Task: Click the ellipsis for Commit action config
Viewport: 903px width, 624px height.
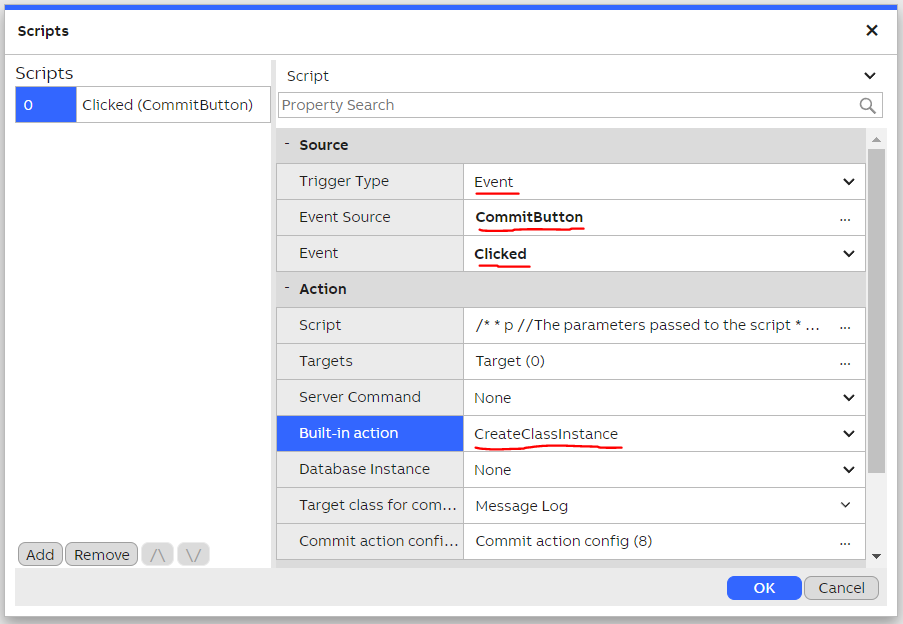Action: (x=847, y=541)
